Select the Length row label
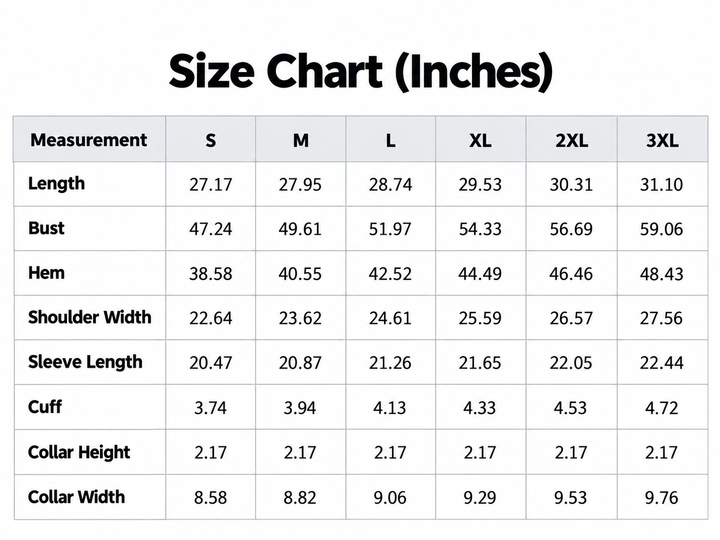The height and width of the screenshot is (540, 720). click(x=56, y=184)
